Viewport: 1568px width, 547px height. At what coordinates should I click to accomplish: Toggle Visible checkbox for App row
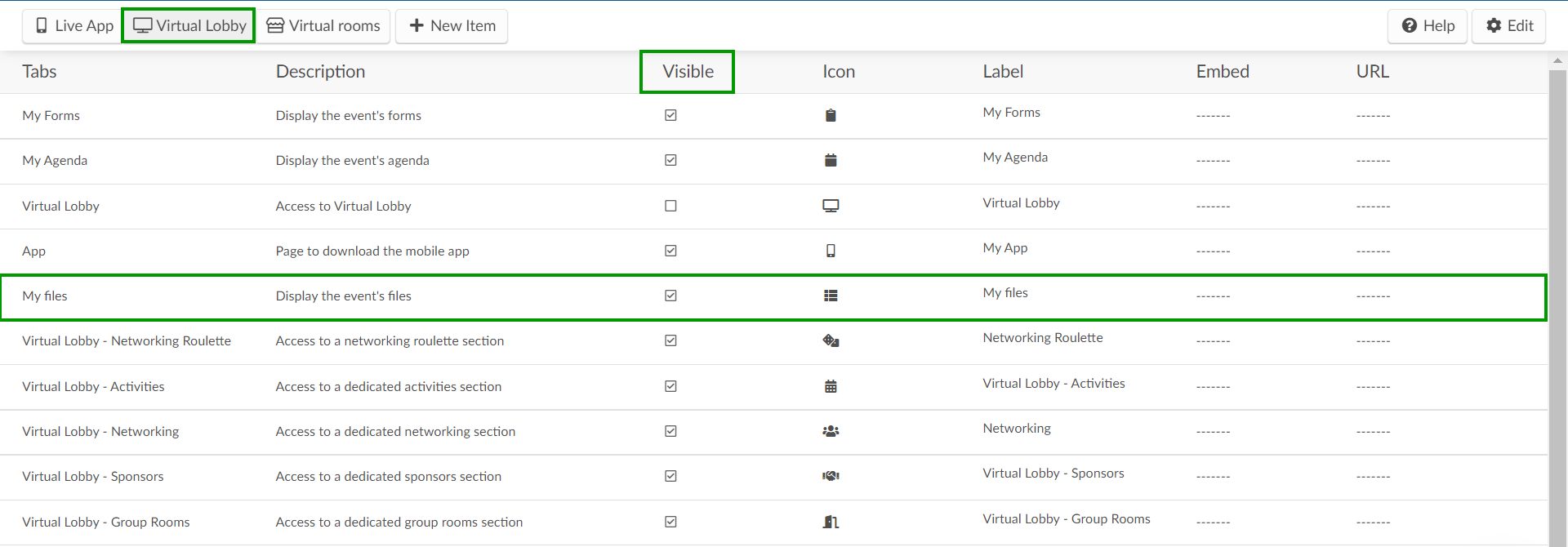pos(670,251)
